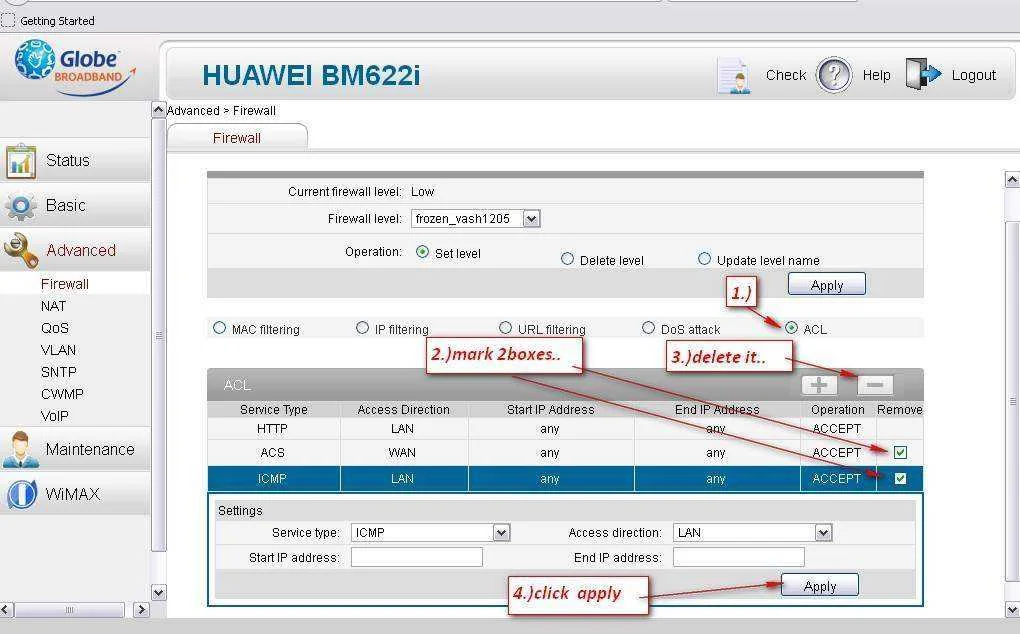
Task: Select the HTTP row in ACL table
Action: tap(565, 429)
